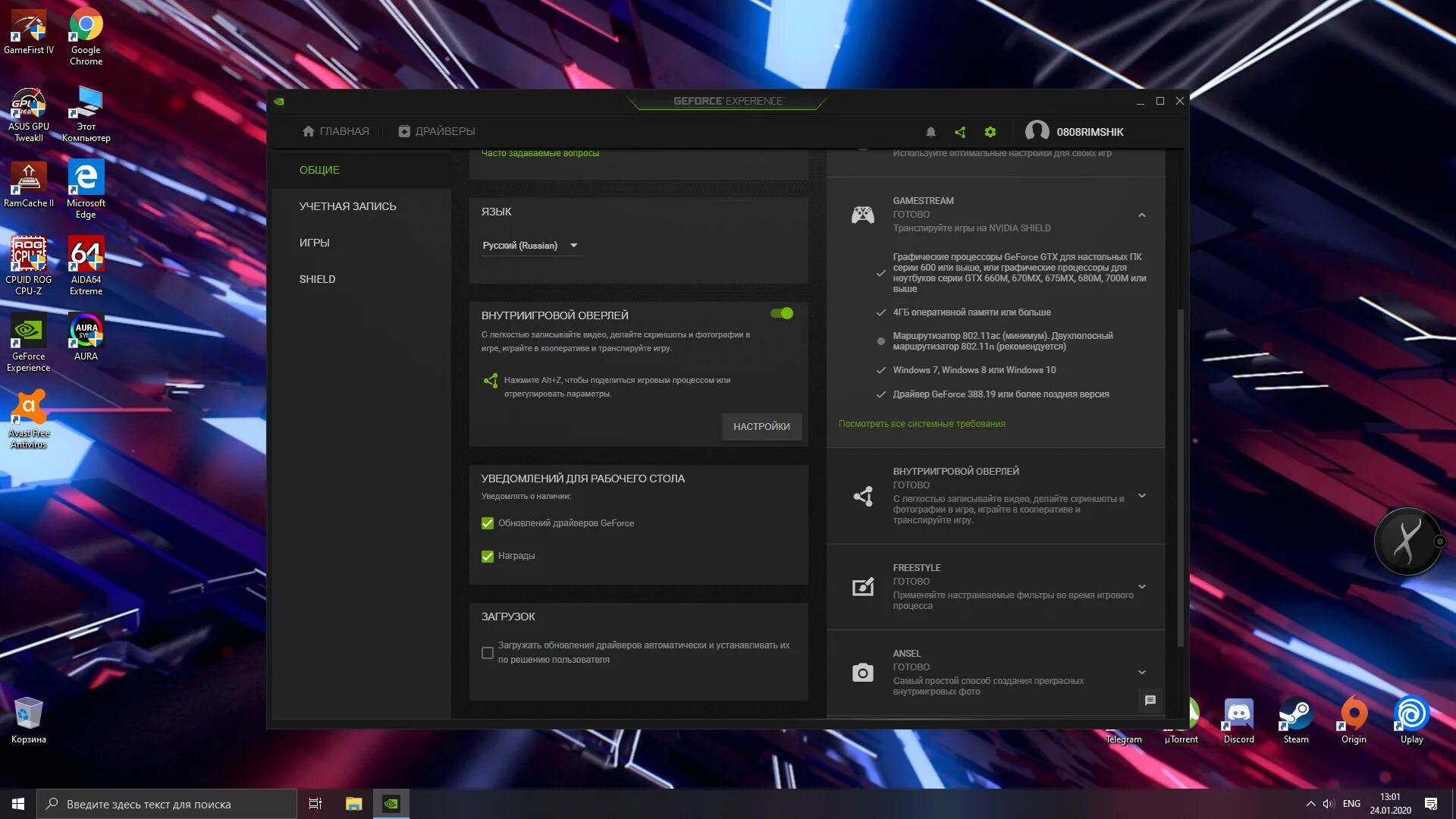Click the share icon beside the Alt+Z hint
This screenshot has height=819, width=1456.
[x=491, y=381]
